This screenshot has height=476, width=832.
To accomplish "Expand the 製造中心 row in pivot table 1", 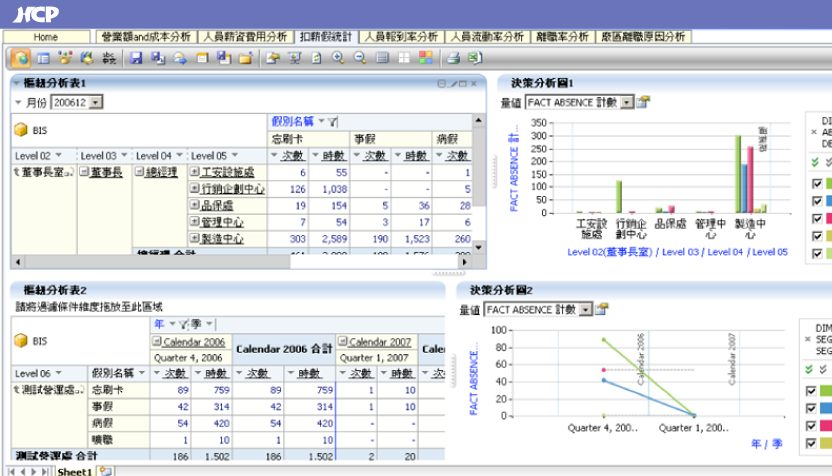I will (x=195, y=239).
